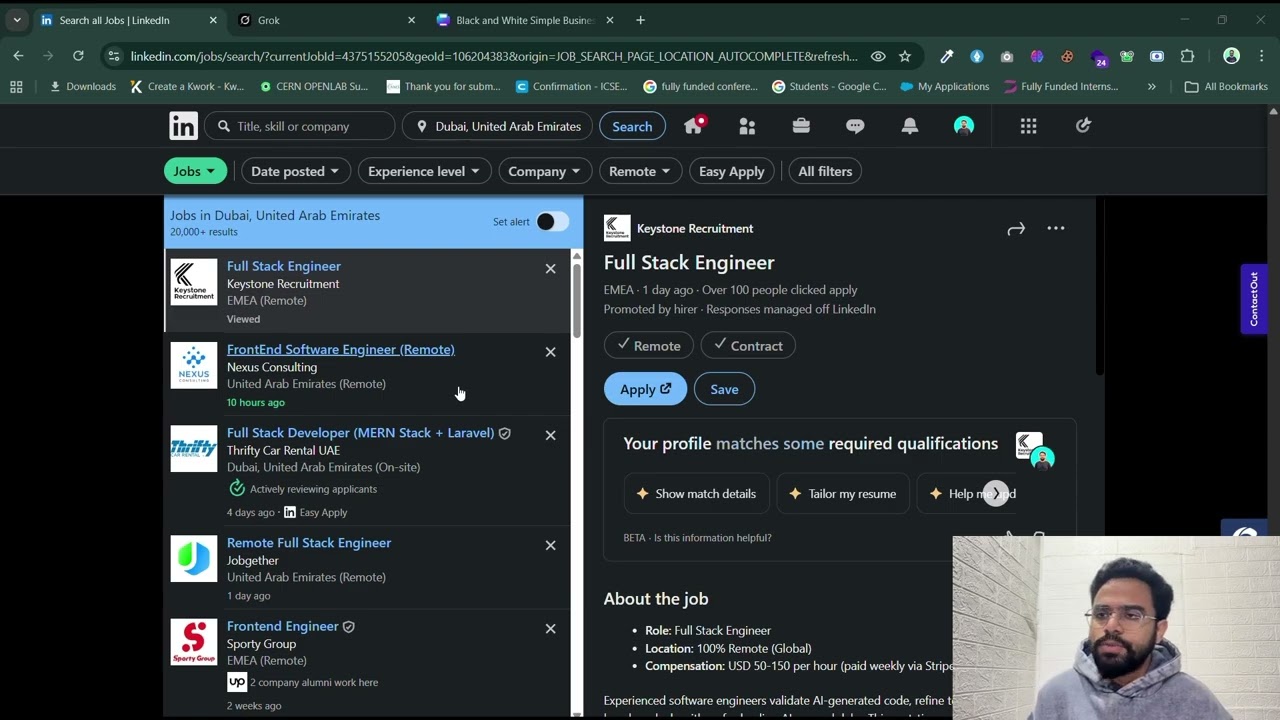The height and width of the screenshot is (720, 1280).
Task: Toggle the Easy Apply filter
Action: [x=731, y=171]
